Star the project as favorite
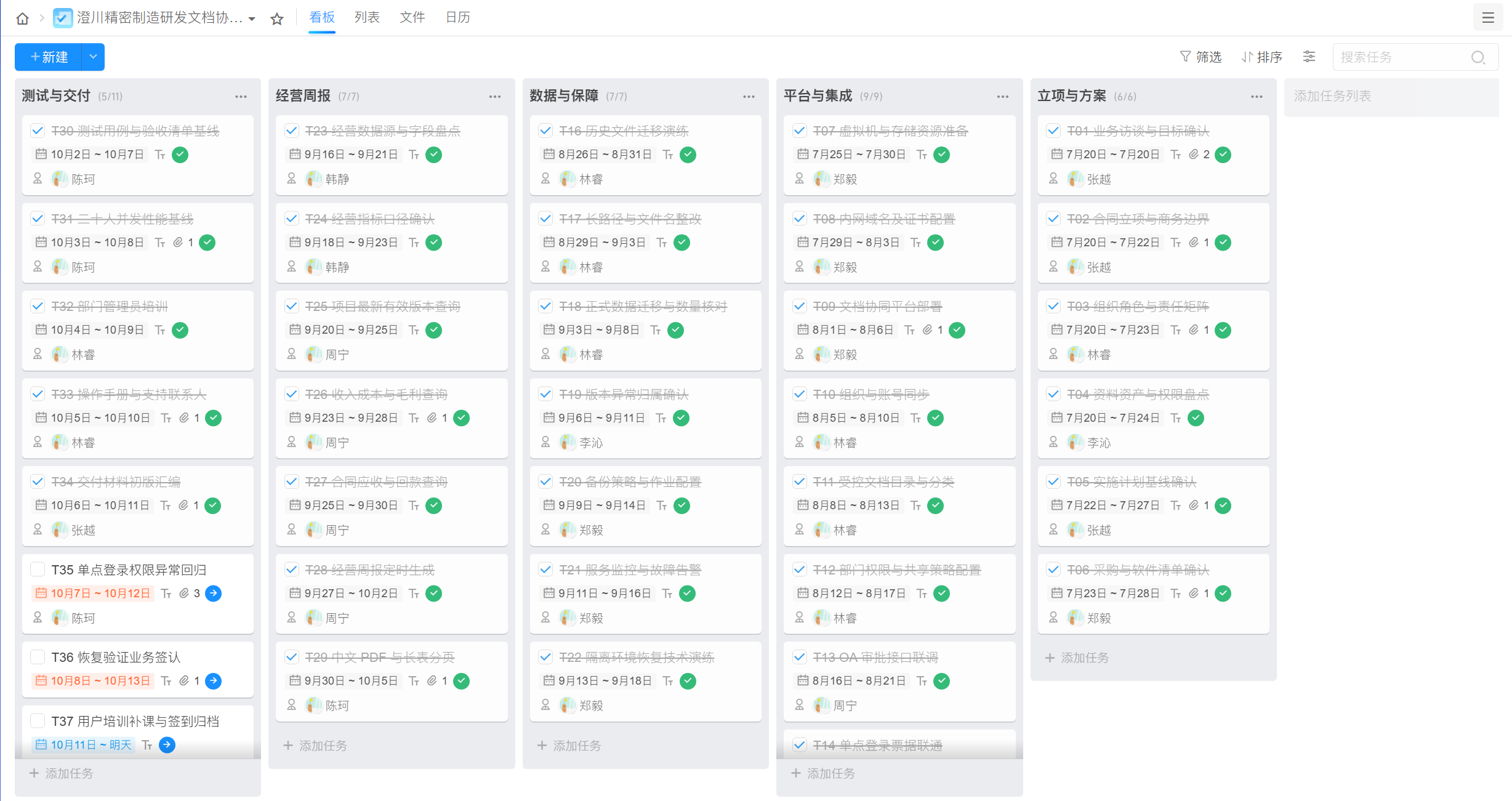Viewport: 1512px width, 801px height. tap(277, 19)
